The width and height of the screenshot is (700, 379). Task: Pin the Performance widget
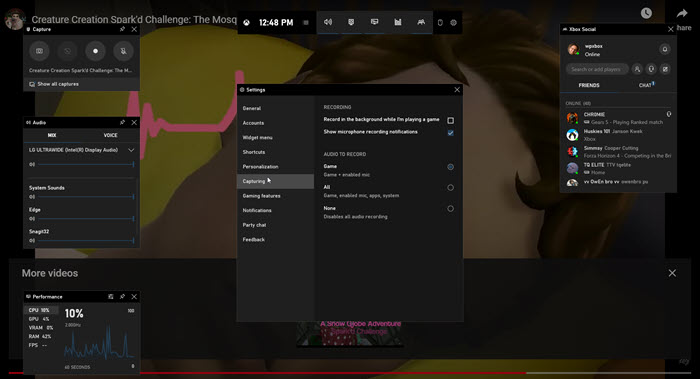(x=122, y=296)
